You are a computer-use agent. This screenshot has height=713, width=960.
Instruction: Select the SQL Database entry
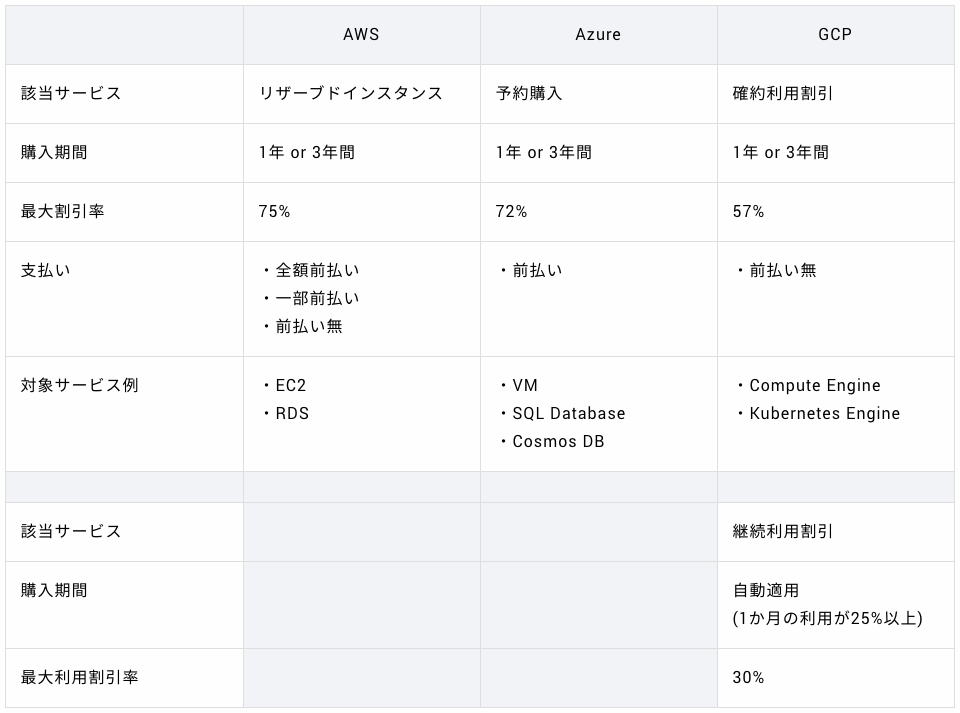click(x=568, y=413)
